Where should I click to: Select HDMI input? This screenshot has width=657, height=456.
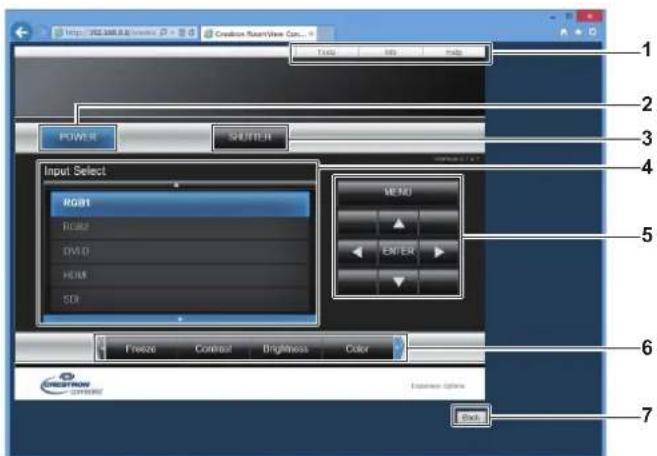(180, 275)
